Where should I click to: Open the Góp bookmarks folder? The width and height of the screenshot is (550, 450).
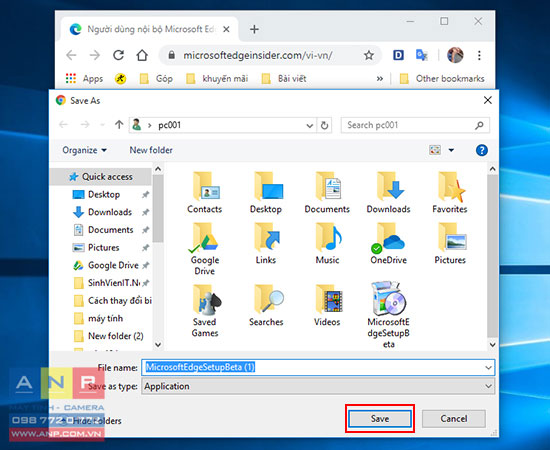[156, 79]
